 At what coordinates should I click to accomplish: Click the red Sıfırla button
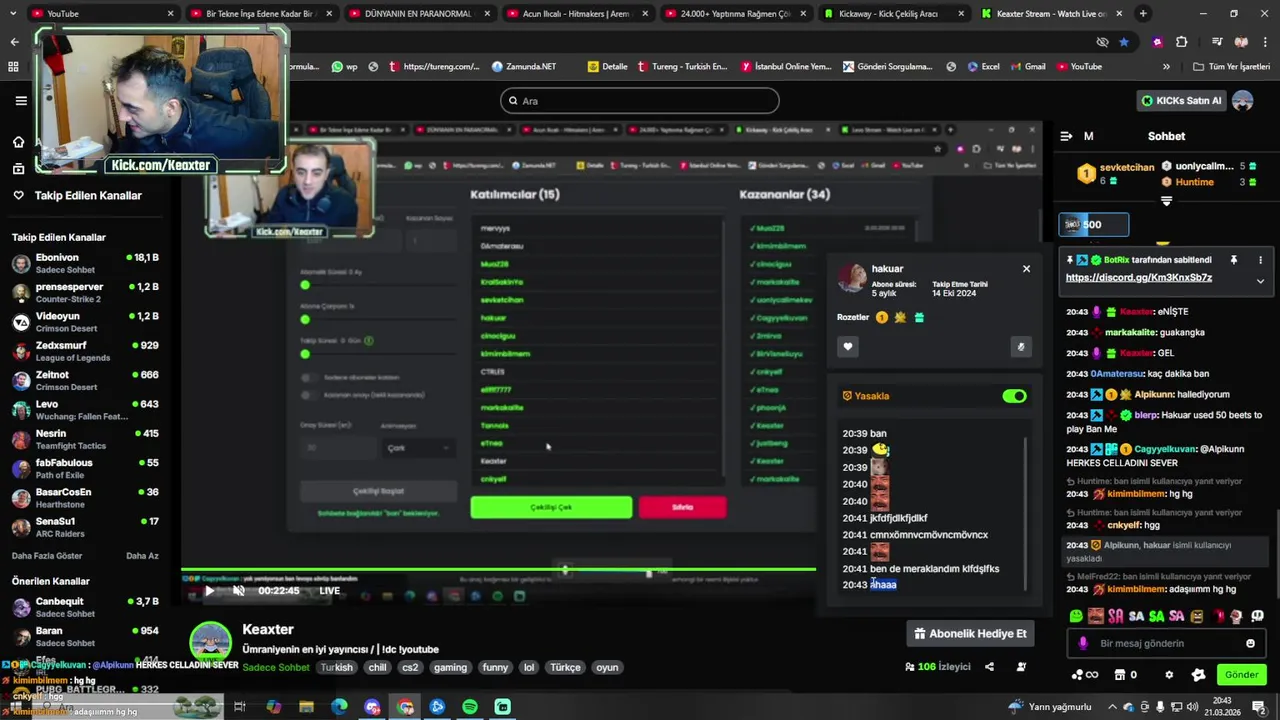point(682,507)
